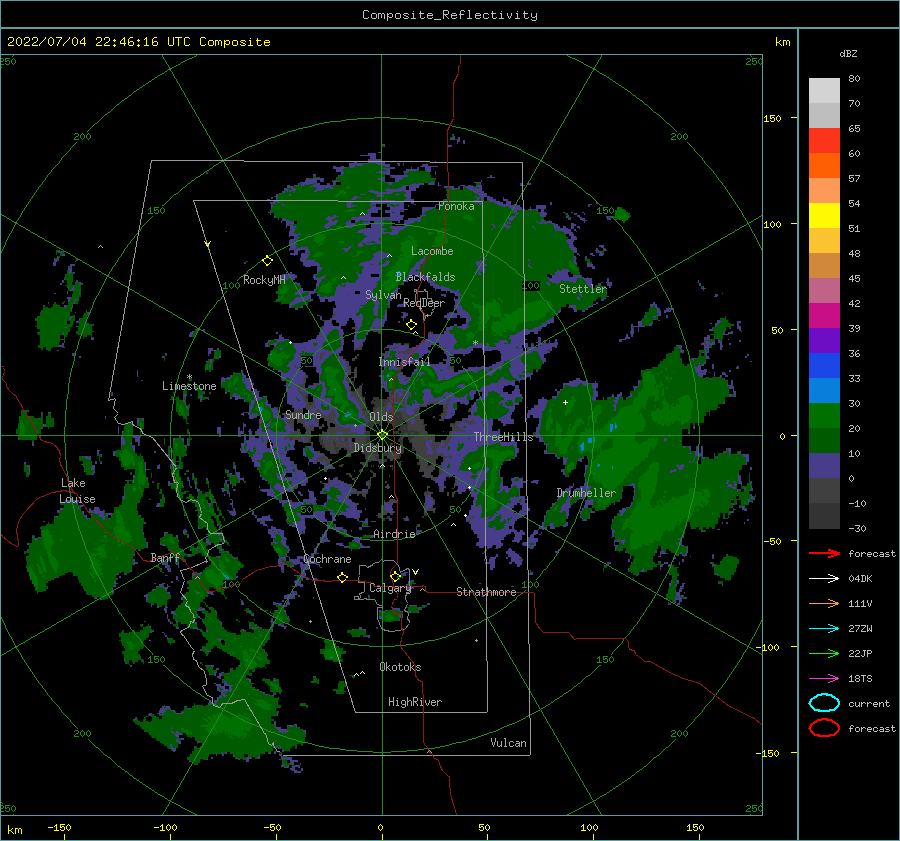Image resolution: width=900 pixels, height=841 pixels.
Task: Click the Lake Louise label
Action: [x=78, y=491]
